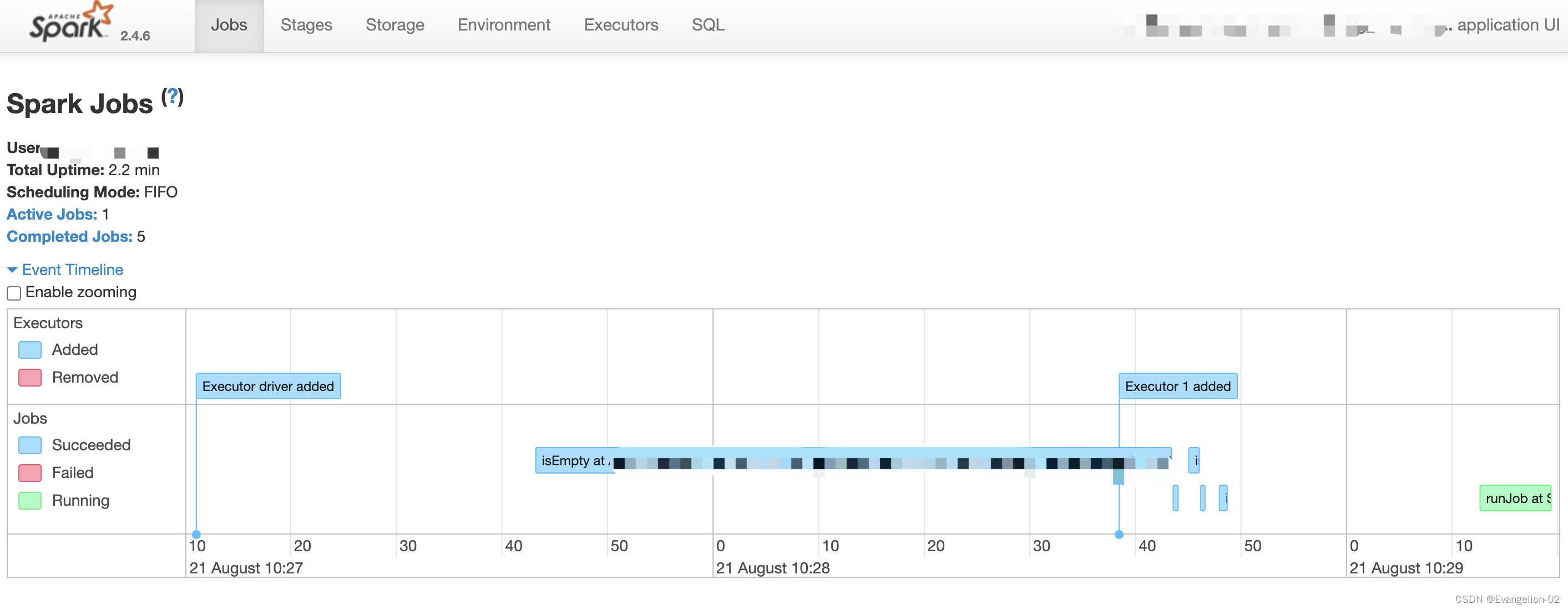Click the Executor 1 added event
1568x610 pixels.
click(x=1177, y=386)
